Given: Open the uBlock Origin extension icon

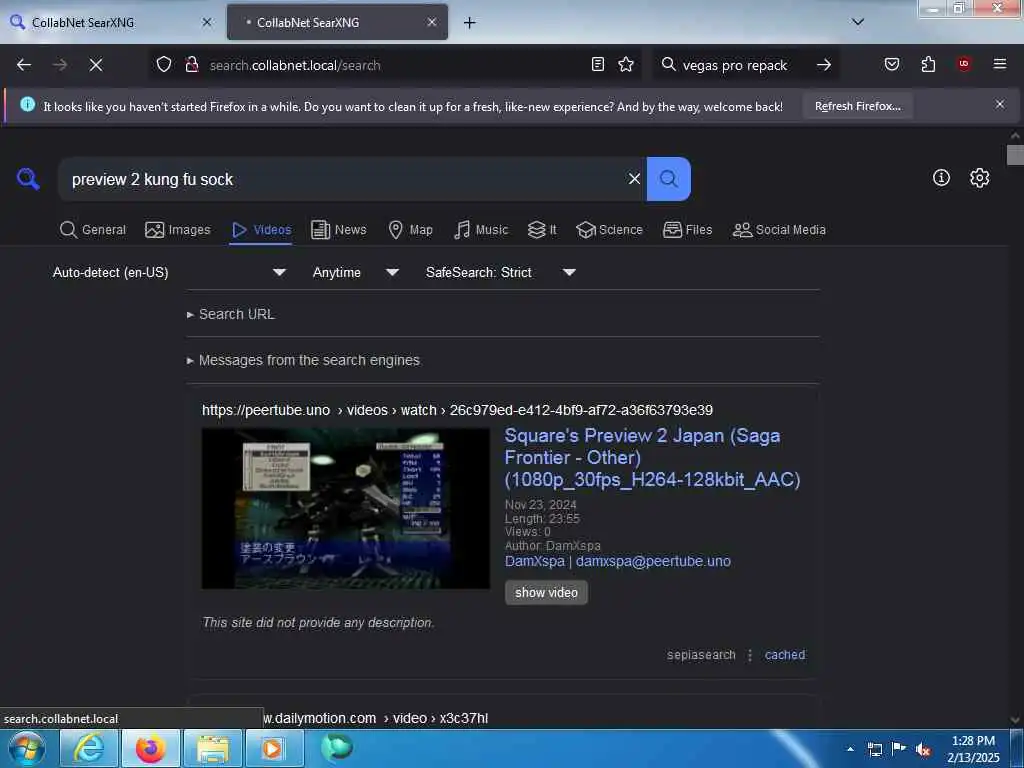Looking at the screenshot, I should coord(964,64).
